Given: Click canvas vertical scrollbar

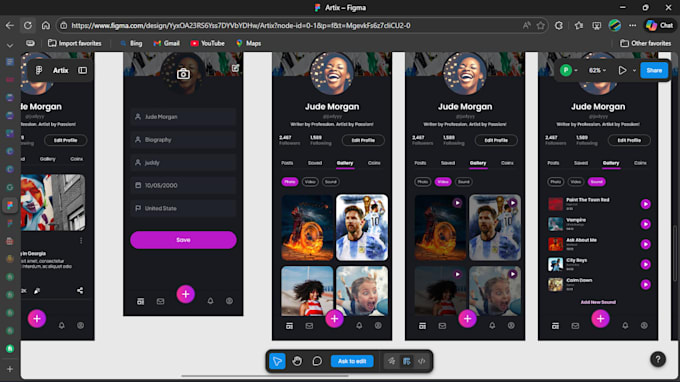Looking at the screenshot, I should (x=675, y=254).
